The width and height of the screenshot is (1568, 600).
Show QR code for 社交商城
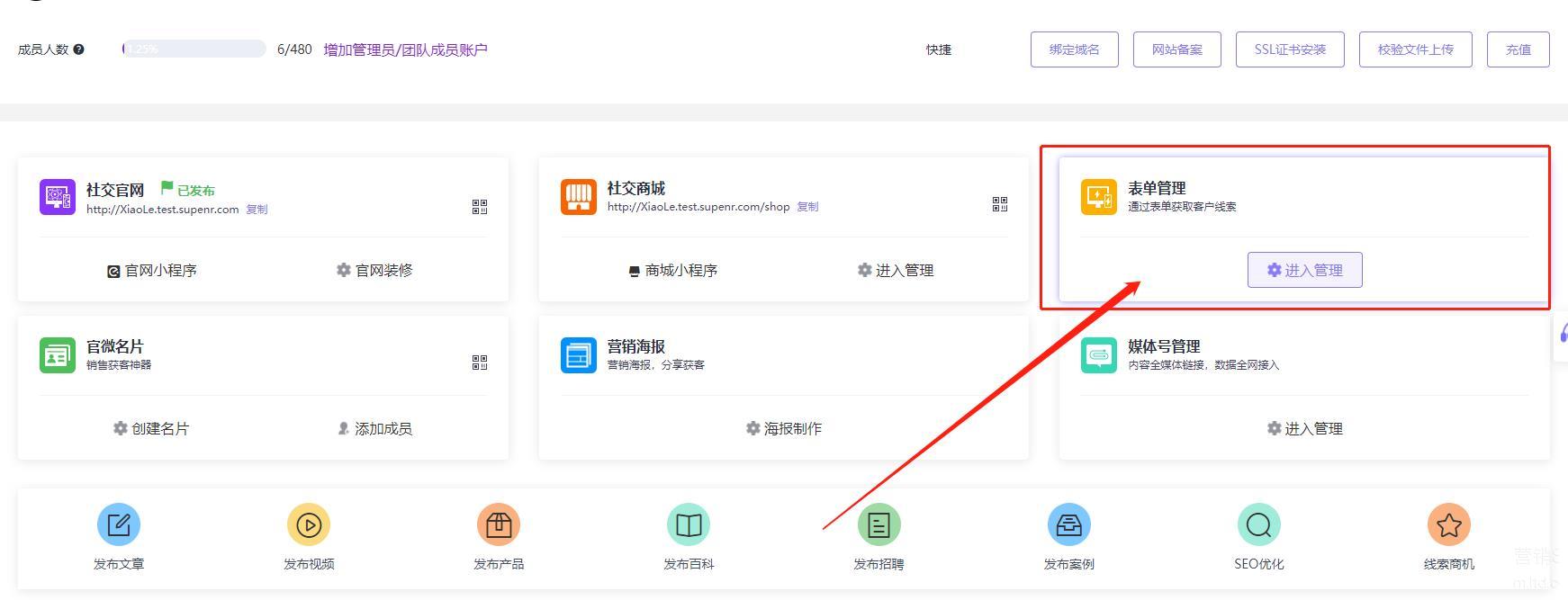pyautogui.click(x=1000, y=204)
